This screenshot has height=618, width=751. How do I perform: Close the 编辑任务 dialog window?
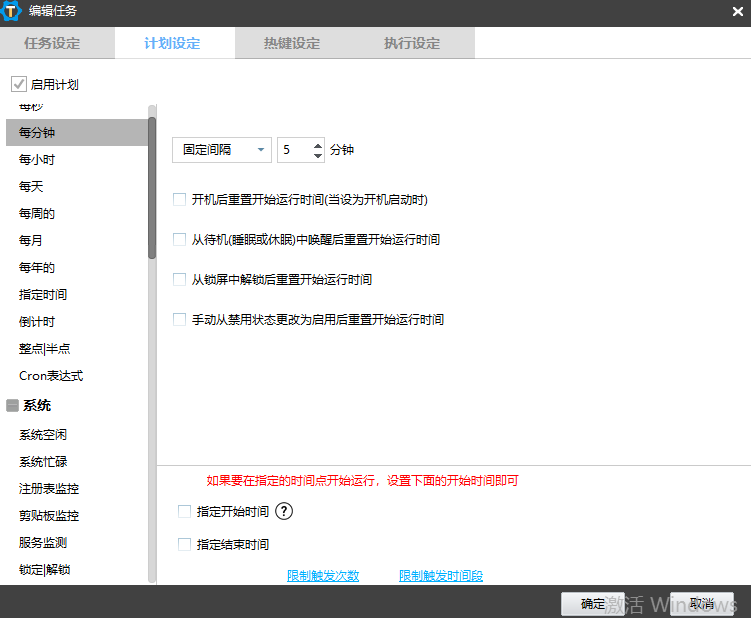(737, 11)
